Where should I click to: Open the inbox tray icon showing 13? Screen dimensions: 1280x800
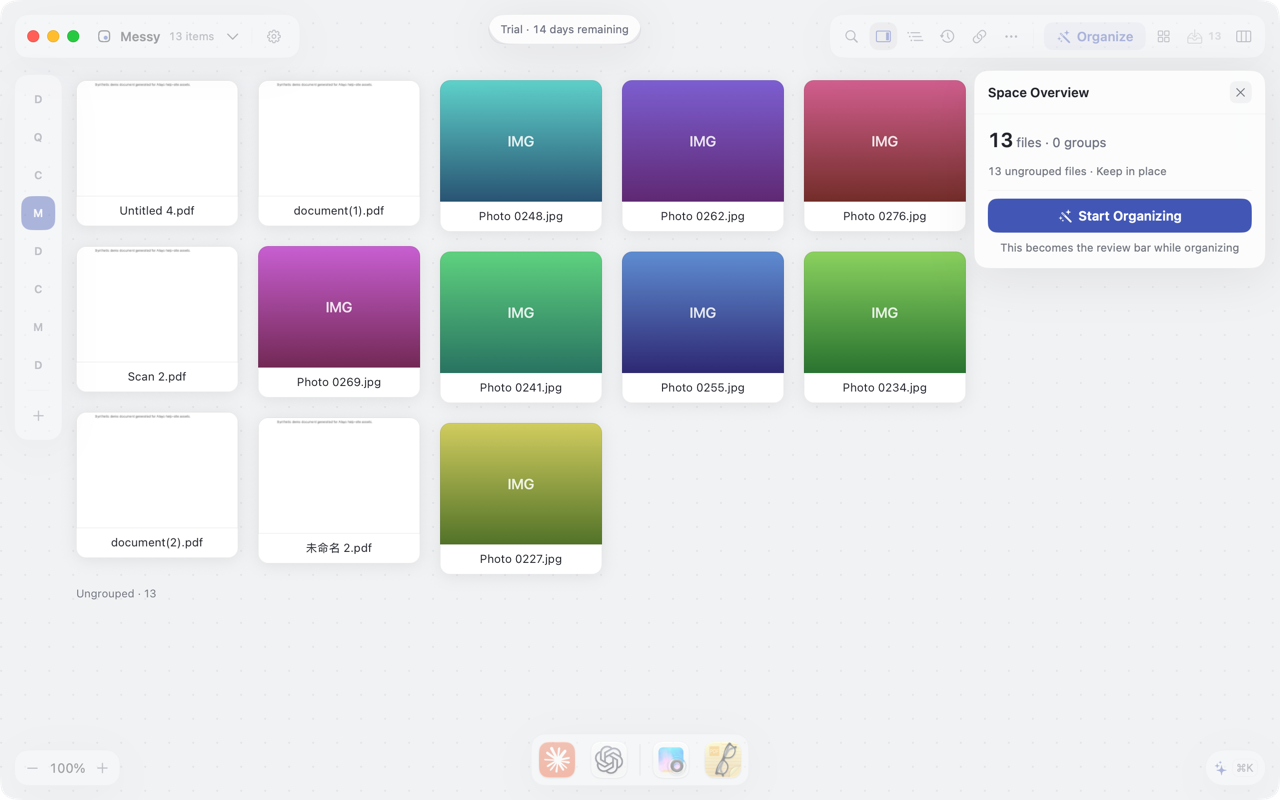click(x=1204, y=37)
